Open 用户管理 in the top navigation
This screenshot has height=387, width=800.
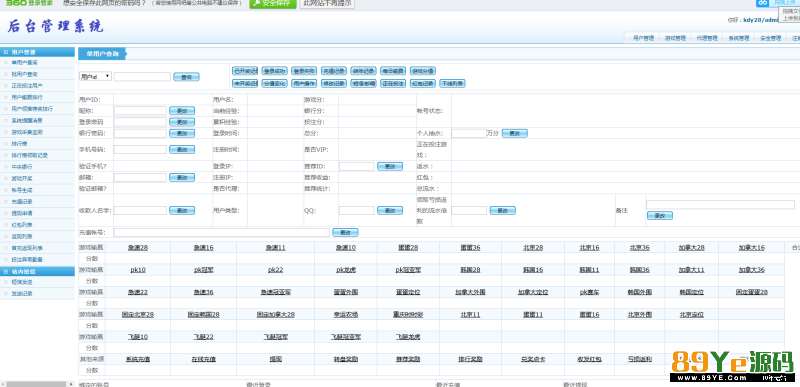click(x=643, y=38)
